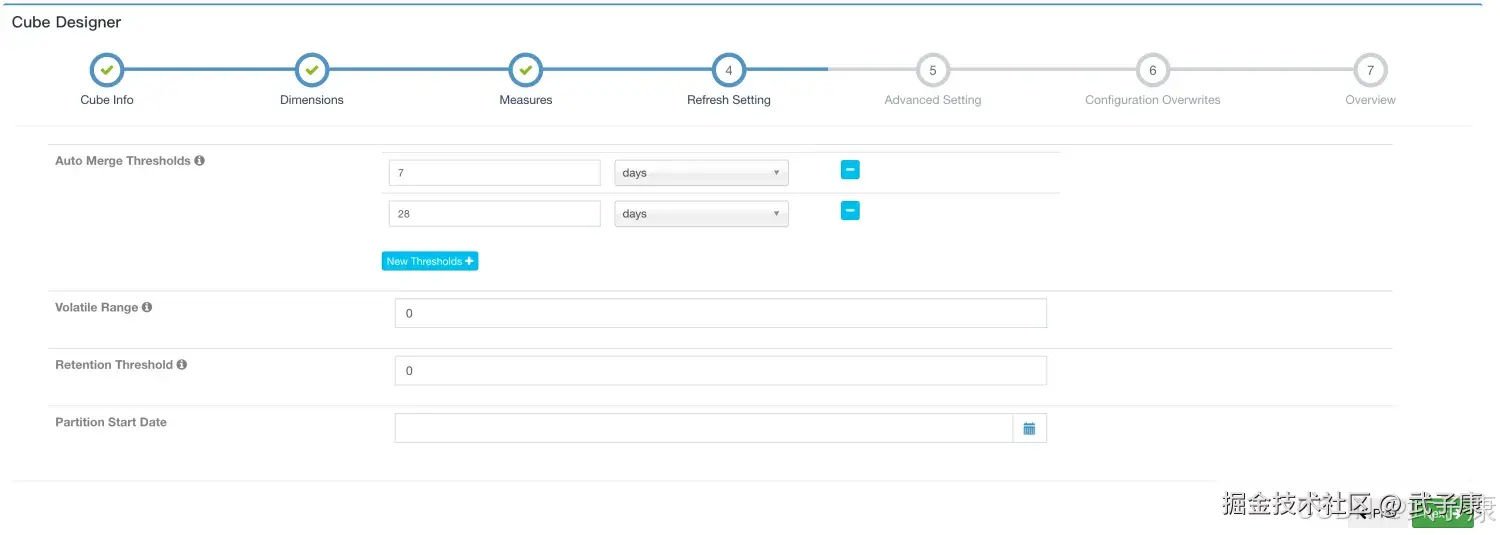The height and width of the screenshot is (535, 1500).
Task: Remove the 28 days threshold row
Action: [x=850, y=211]
